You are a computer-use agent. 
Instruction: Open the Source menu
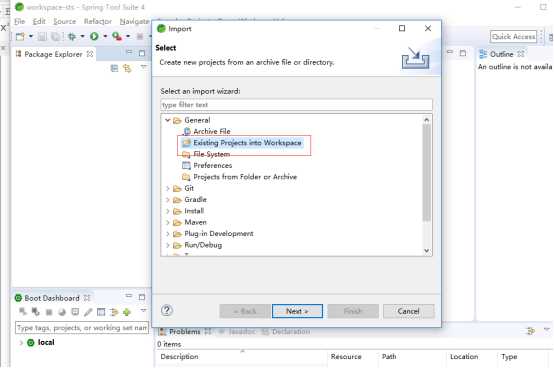point(65,22)
